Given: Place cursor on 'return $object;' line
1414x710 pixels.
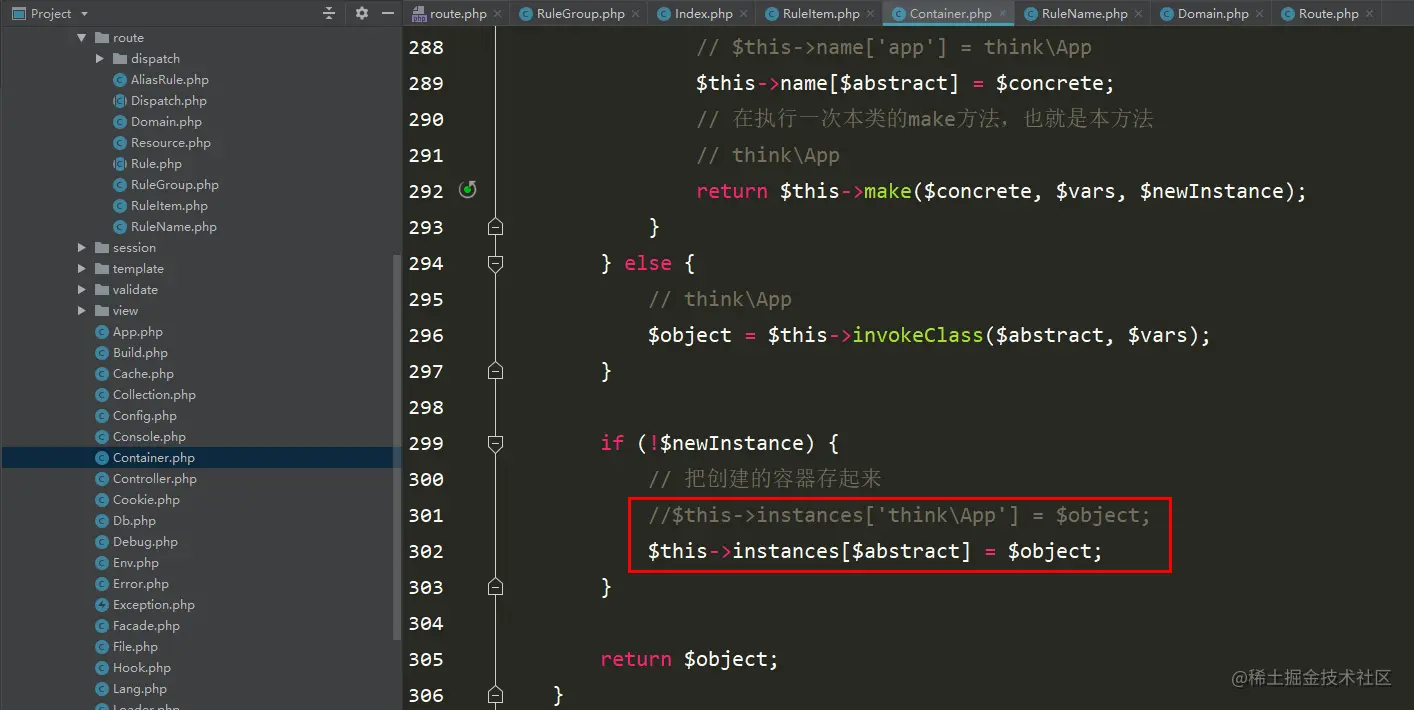Looking at the screenshot, I should [689, 659].
